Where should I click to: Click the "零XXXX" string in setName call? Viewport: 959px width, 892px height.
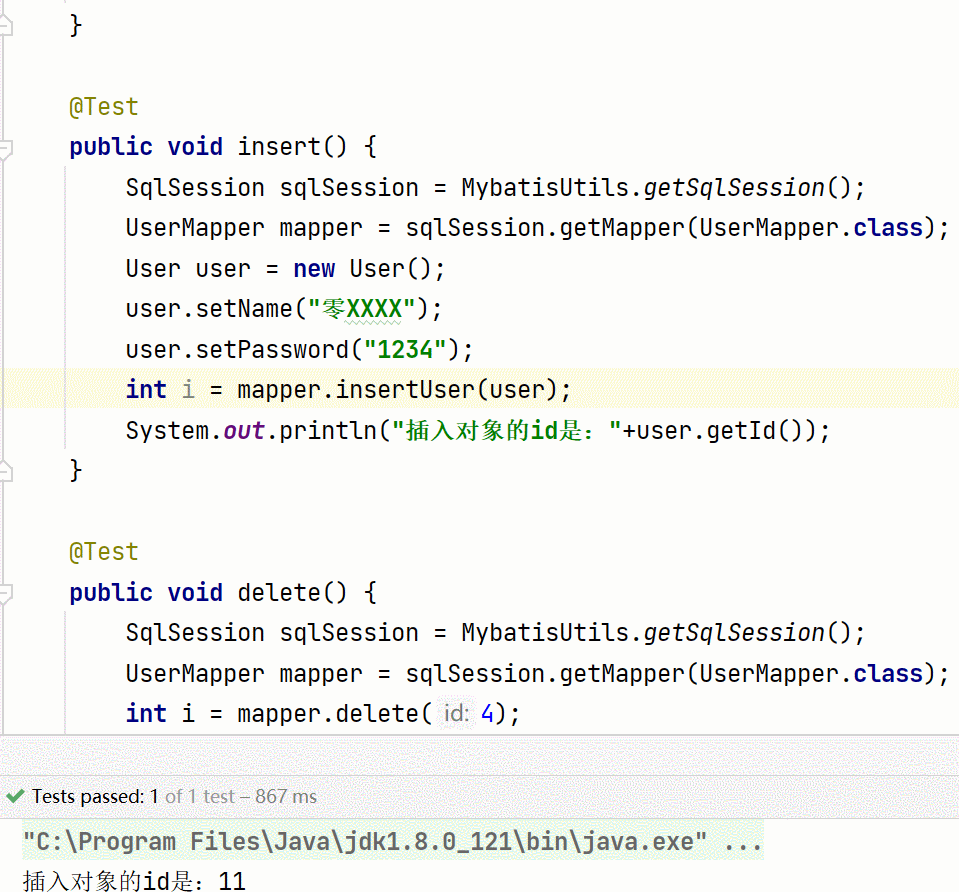(x=361, y=309)
